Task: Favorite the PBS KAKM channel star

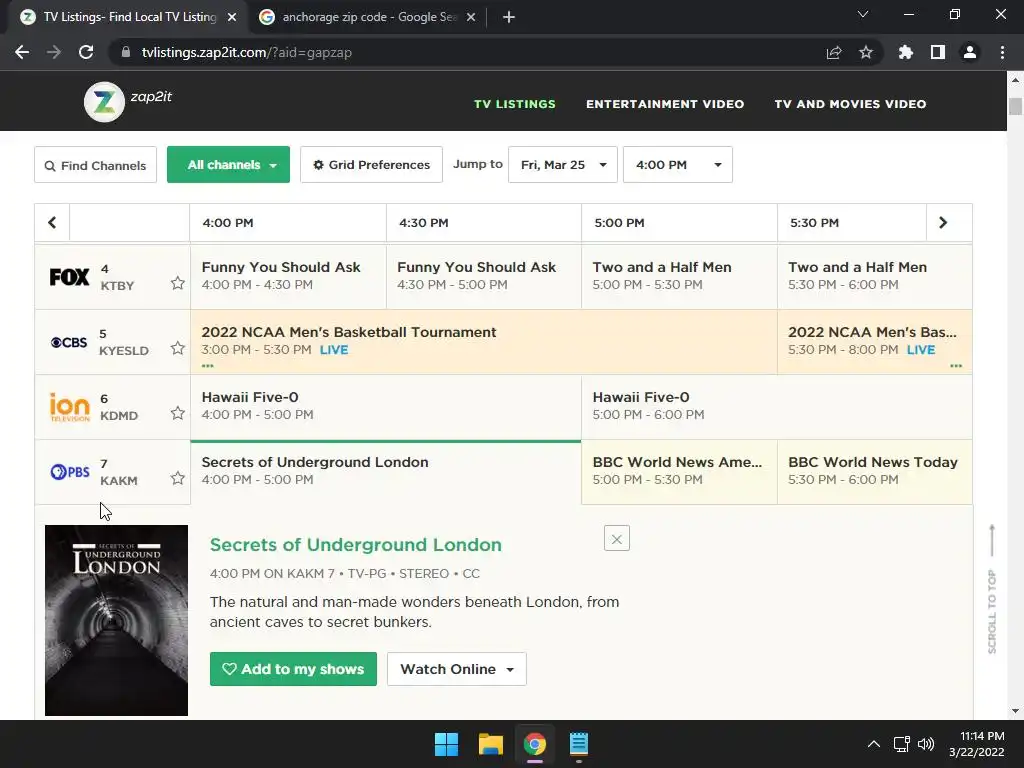Action: tap(178, 478)
